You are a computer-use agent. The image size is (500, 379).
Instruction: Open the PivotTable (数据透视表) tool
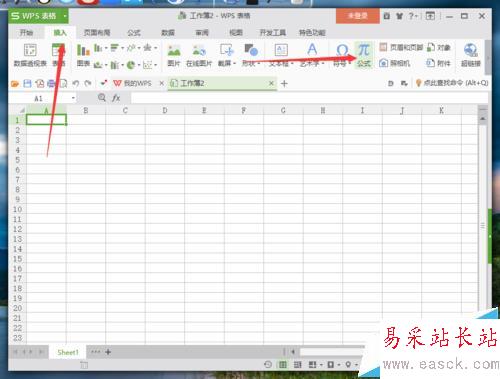pyautogui.click(x=30, y=55)
